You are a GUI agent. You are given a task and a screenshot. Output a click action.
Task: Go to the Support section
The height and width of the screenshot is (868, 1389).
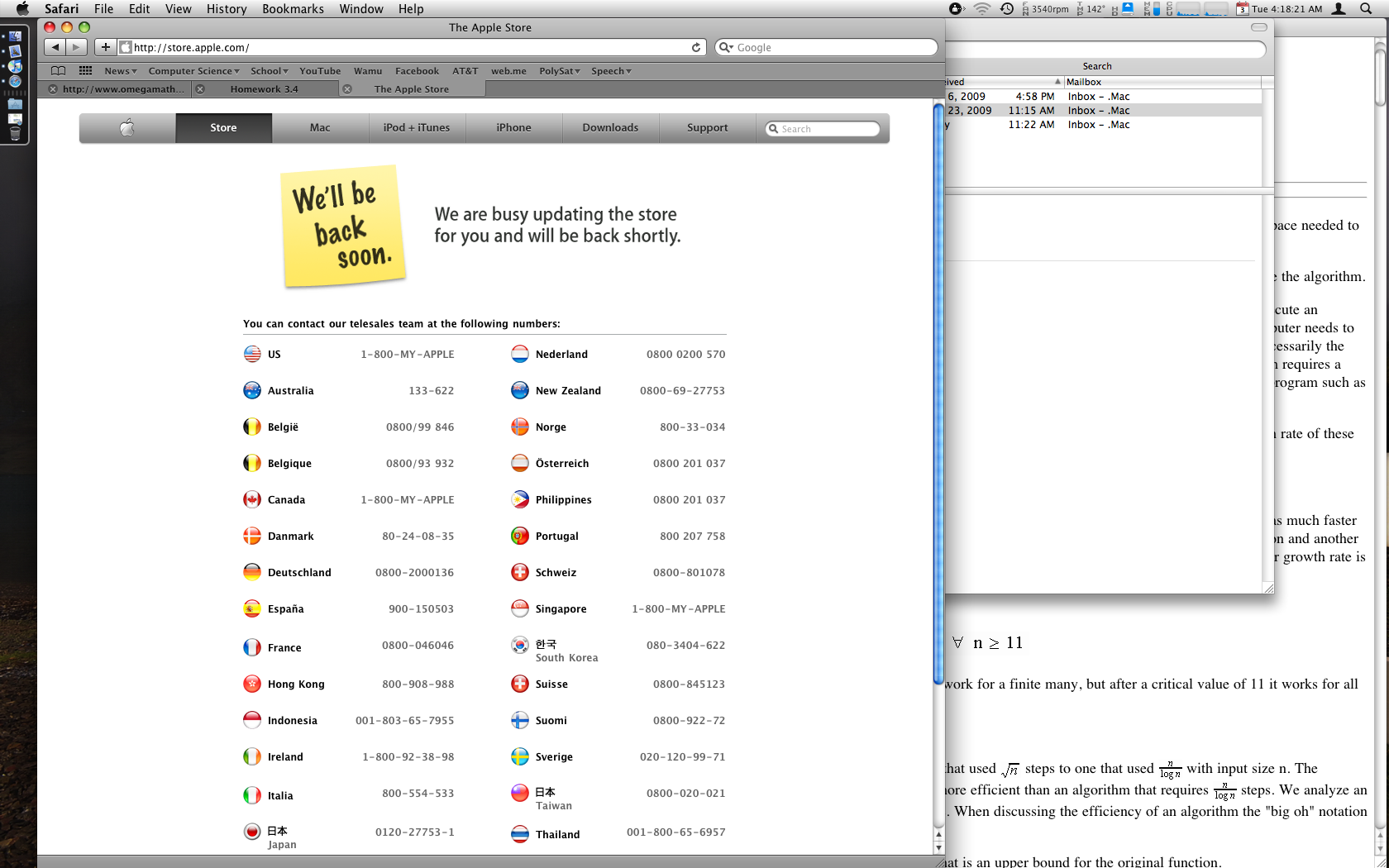coord(707,127)
